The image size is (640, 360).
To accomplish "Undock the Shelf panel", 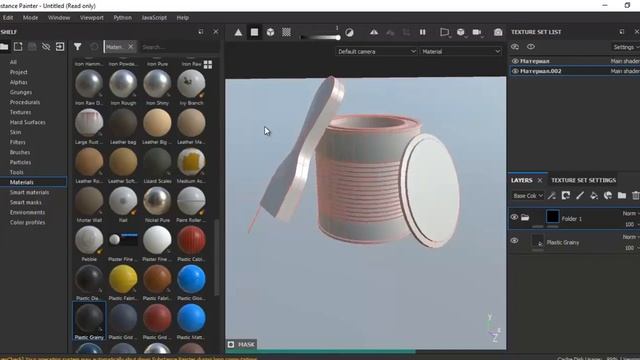I will (x=201, y=32).
